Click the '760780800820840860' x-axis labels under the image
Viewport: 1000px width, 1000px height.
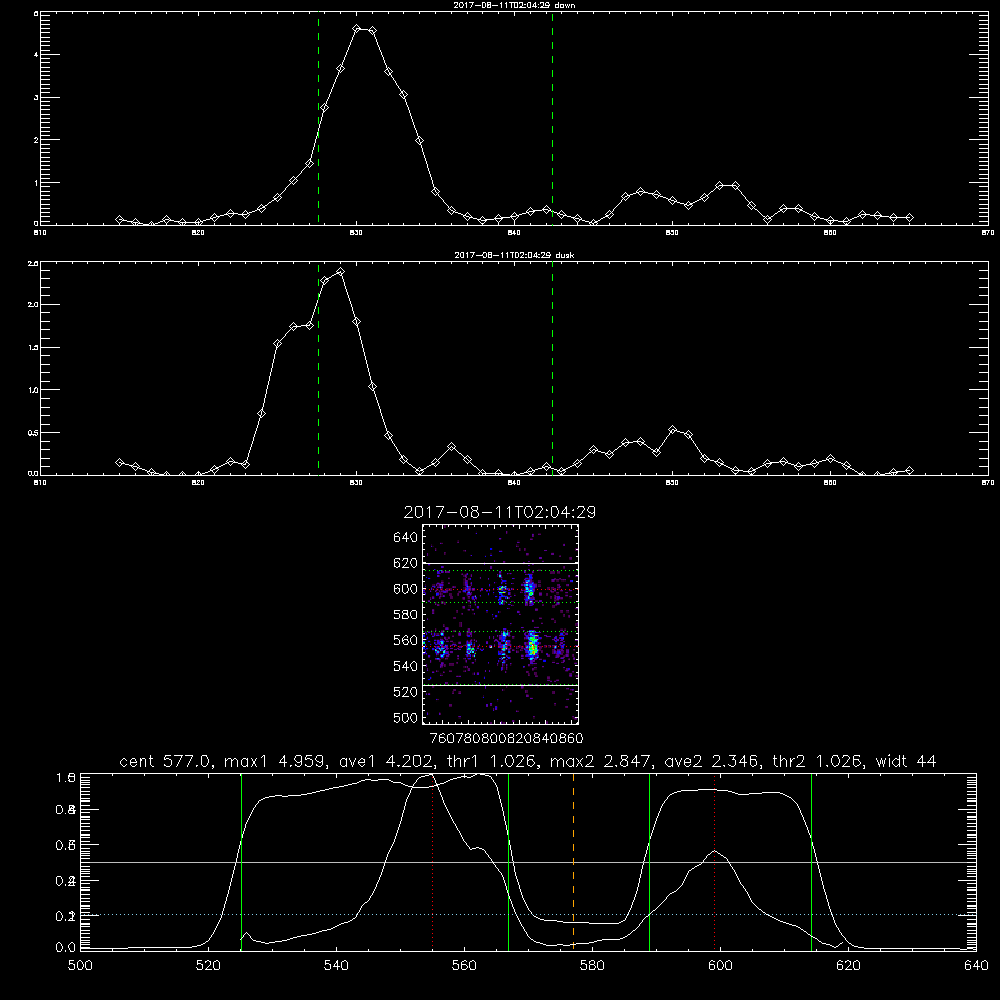pyautogui.click(x=506, y=739)
